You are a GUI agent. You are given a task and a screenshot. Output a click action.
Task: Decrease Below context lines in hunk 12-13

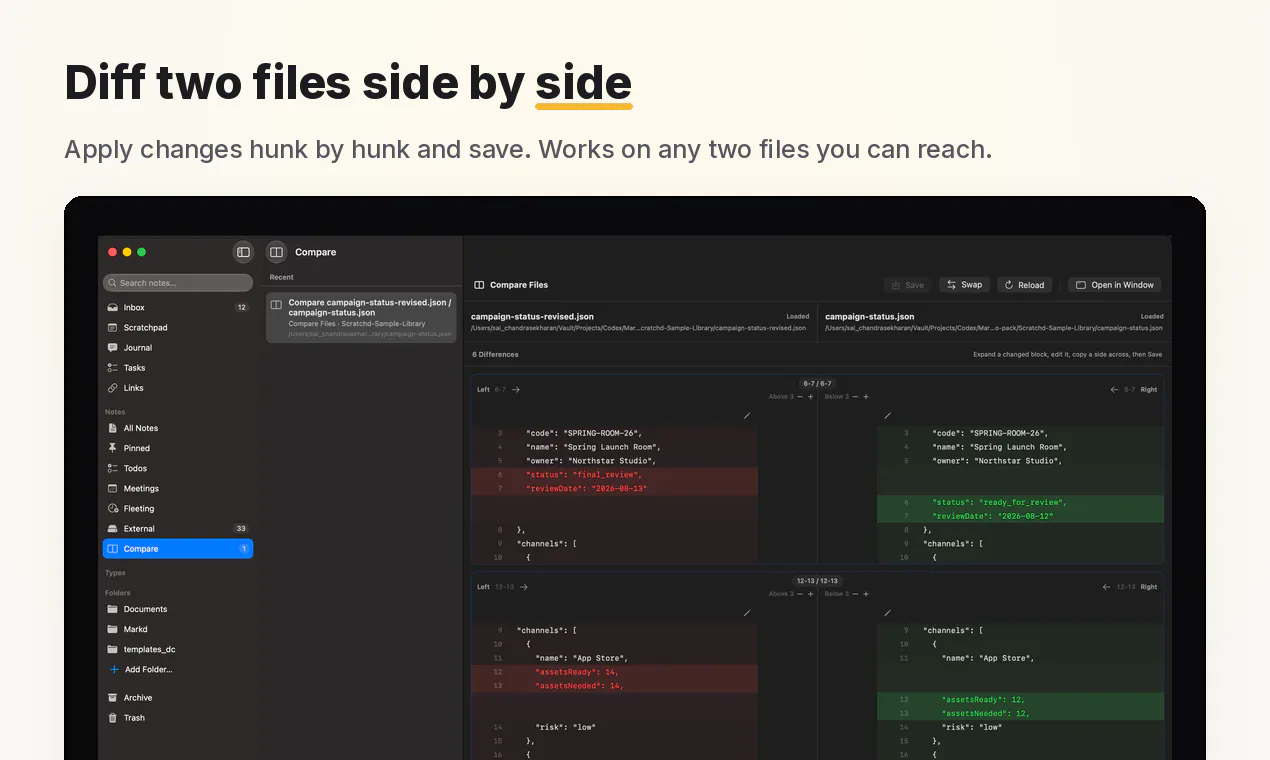(x=856, y=594)
